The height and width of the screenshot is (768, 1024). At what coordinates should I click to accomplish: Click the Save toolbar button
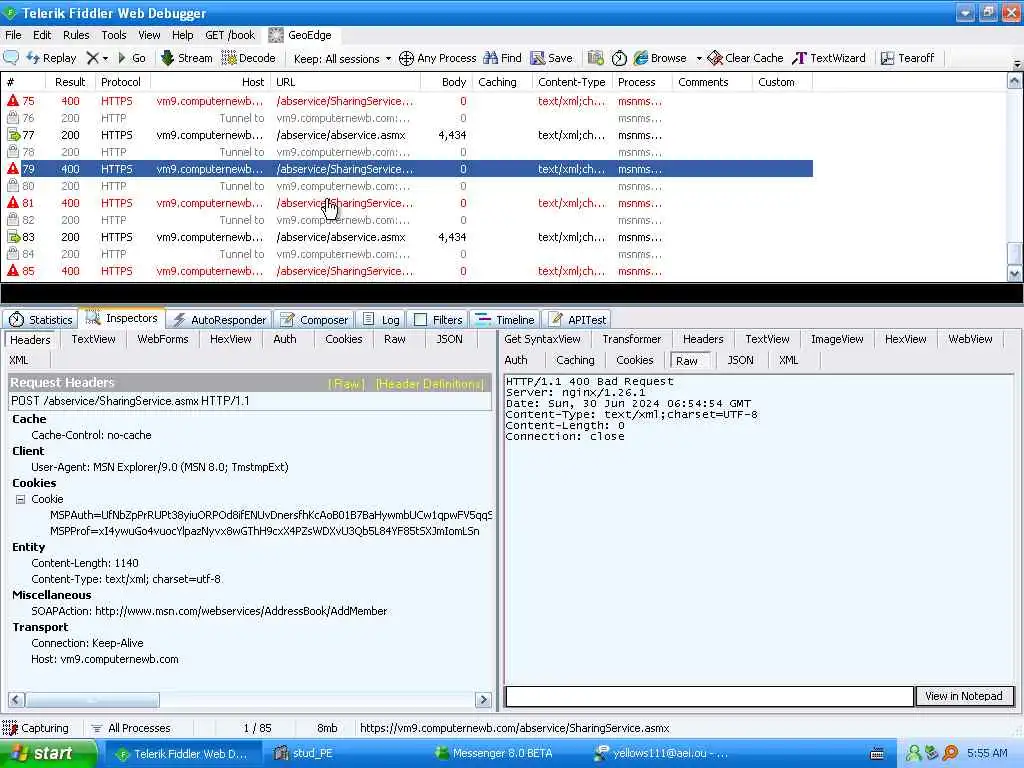[551, 58]
